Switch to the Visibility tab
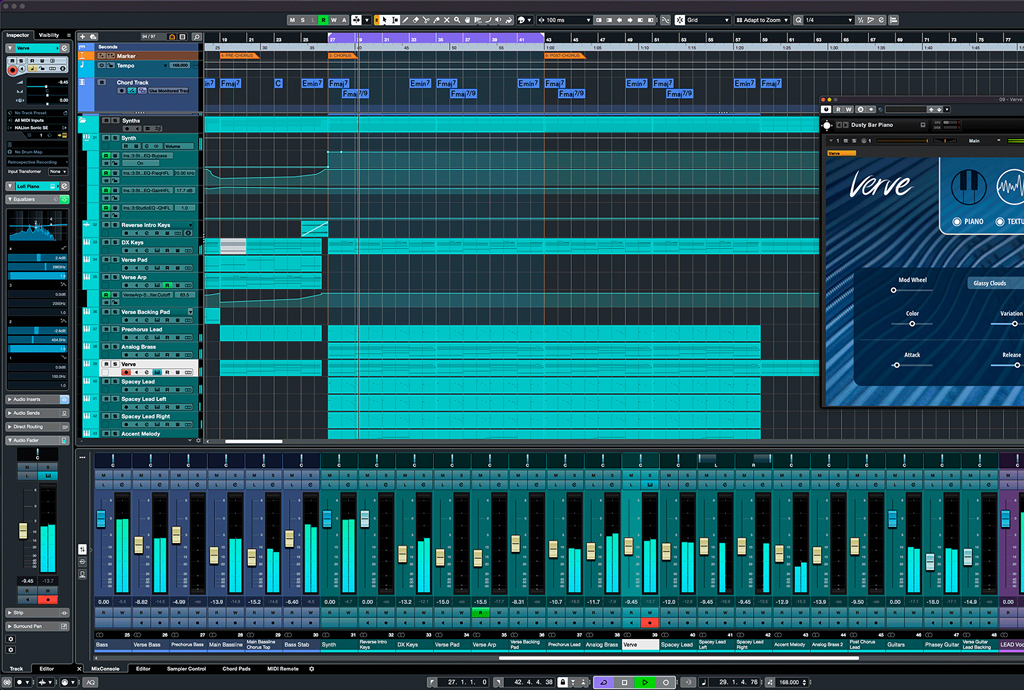This screenshot has height=690, width=1024. point(48,35)
